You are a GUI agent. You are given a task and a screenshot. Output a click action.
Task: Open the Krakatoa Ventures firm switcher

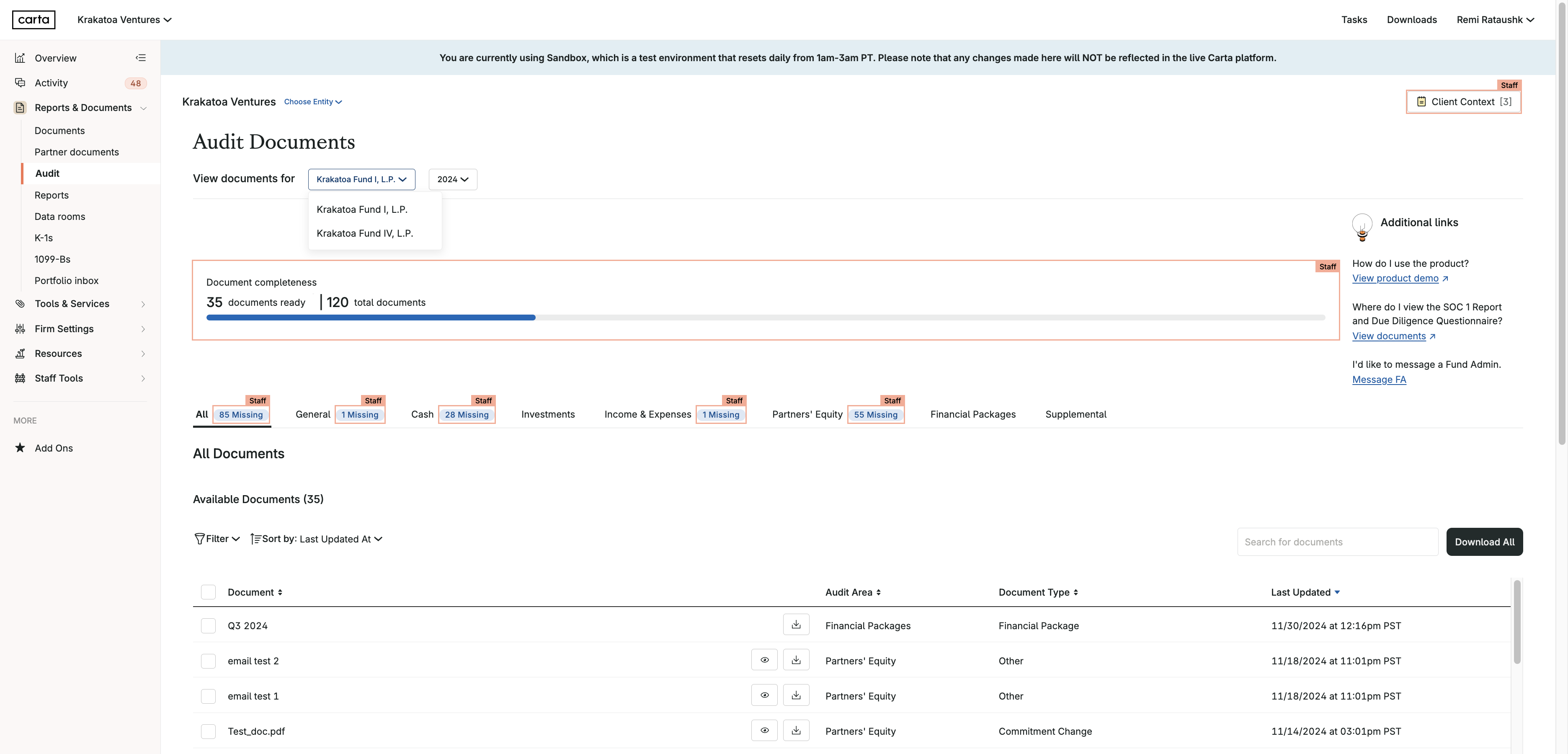pos(124,20)
